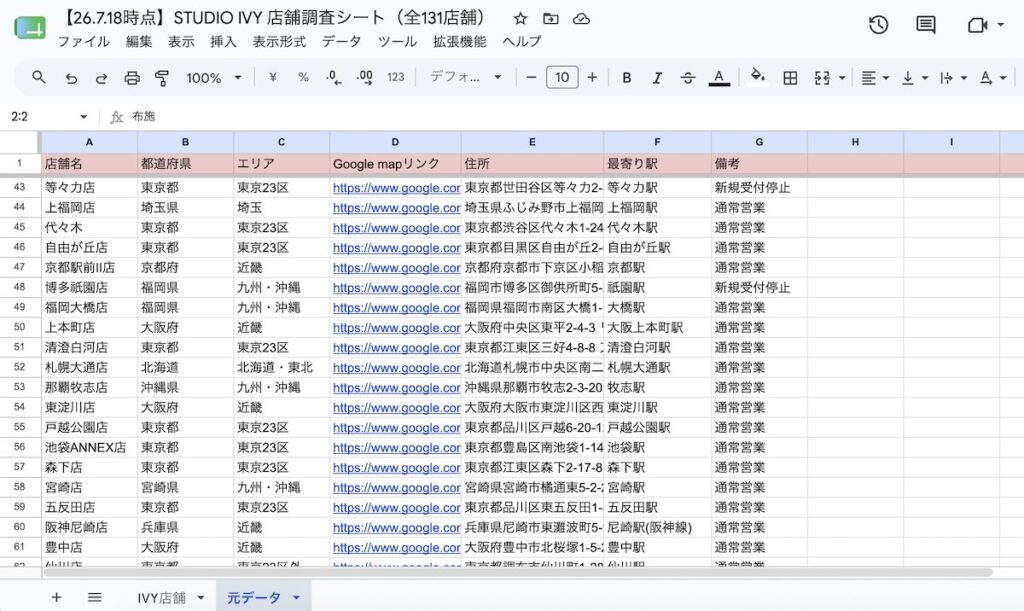Switch to IVY店舗 sheet tab

161,598
